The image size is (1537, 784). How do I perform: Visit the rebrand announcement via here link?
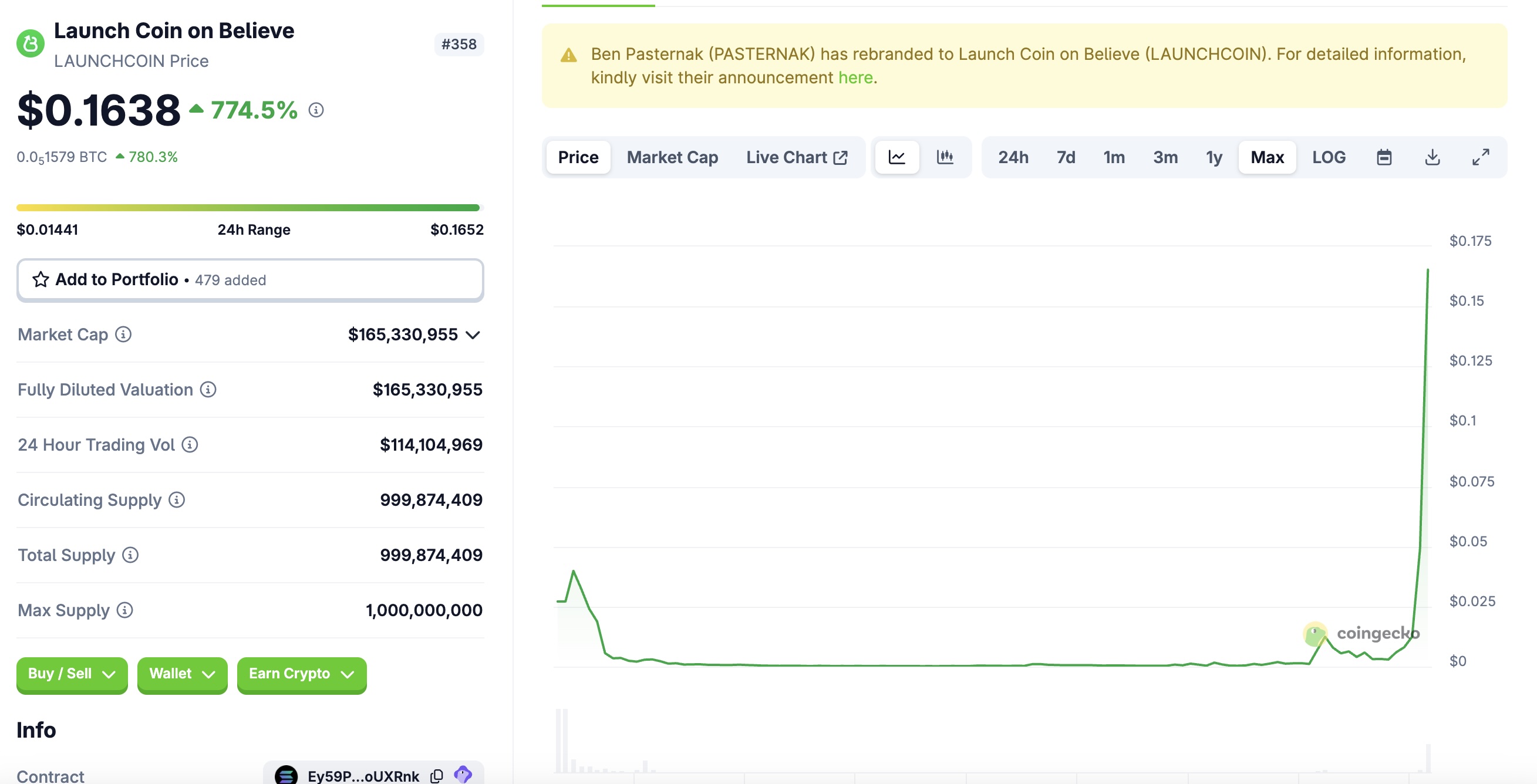[855, 77]
